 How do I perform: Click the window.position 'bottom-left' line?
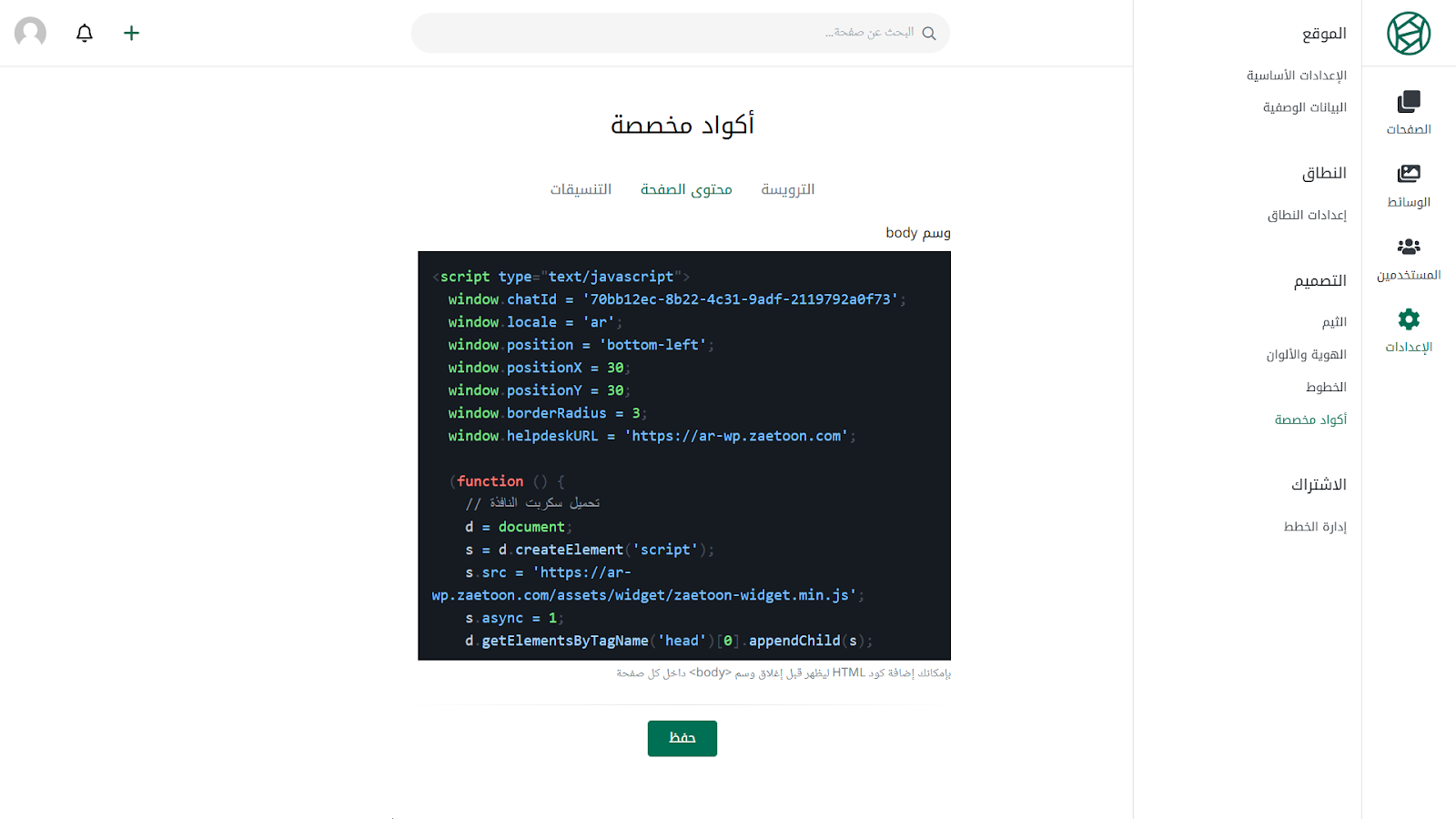[x=581, y=345]
